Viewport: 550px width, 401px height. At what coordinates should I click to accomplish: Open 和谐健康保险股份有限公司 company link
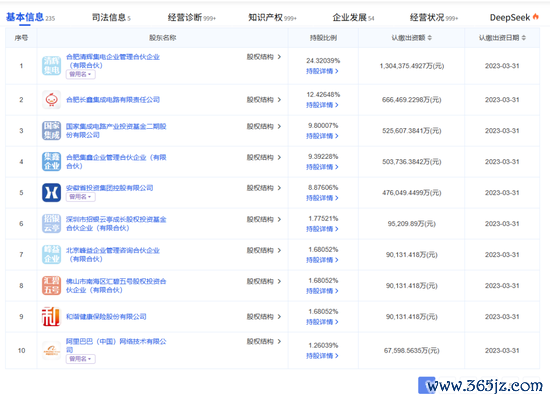click(106, 316)
